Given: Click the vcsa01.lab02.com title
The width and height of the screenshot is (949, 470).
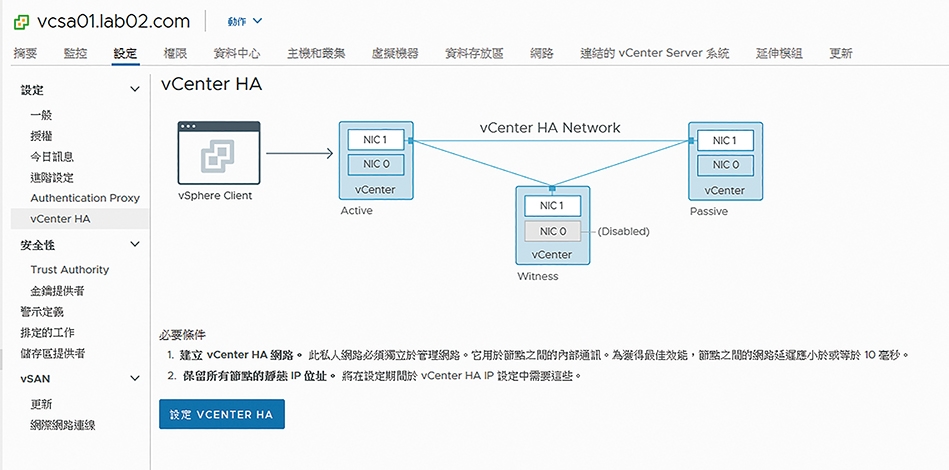Looking at the screenshot, I should pyautogui.click(x=113, y=22).
